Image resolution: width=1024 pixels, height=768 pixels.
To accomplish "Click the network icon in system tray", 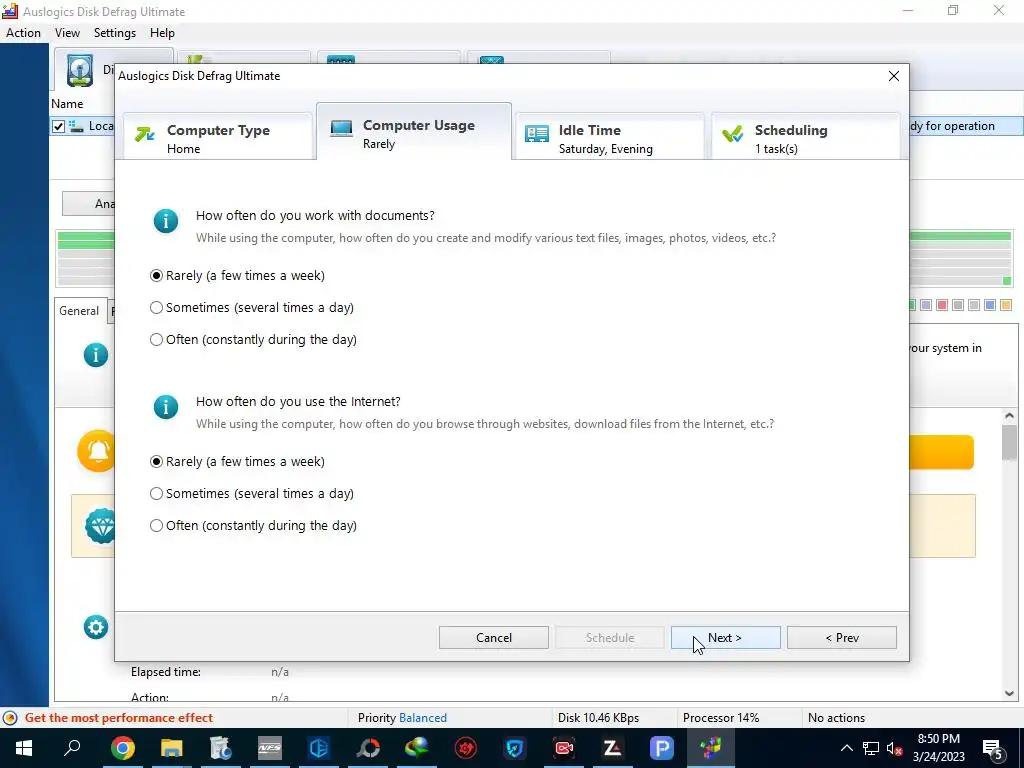I will [x=871, y=748].
